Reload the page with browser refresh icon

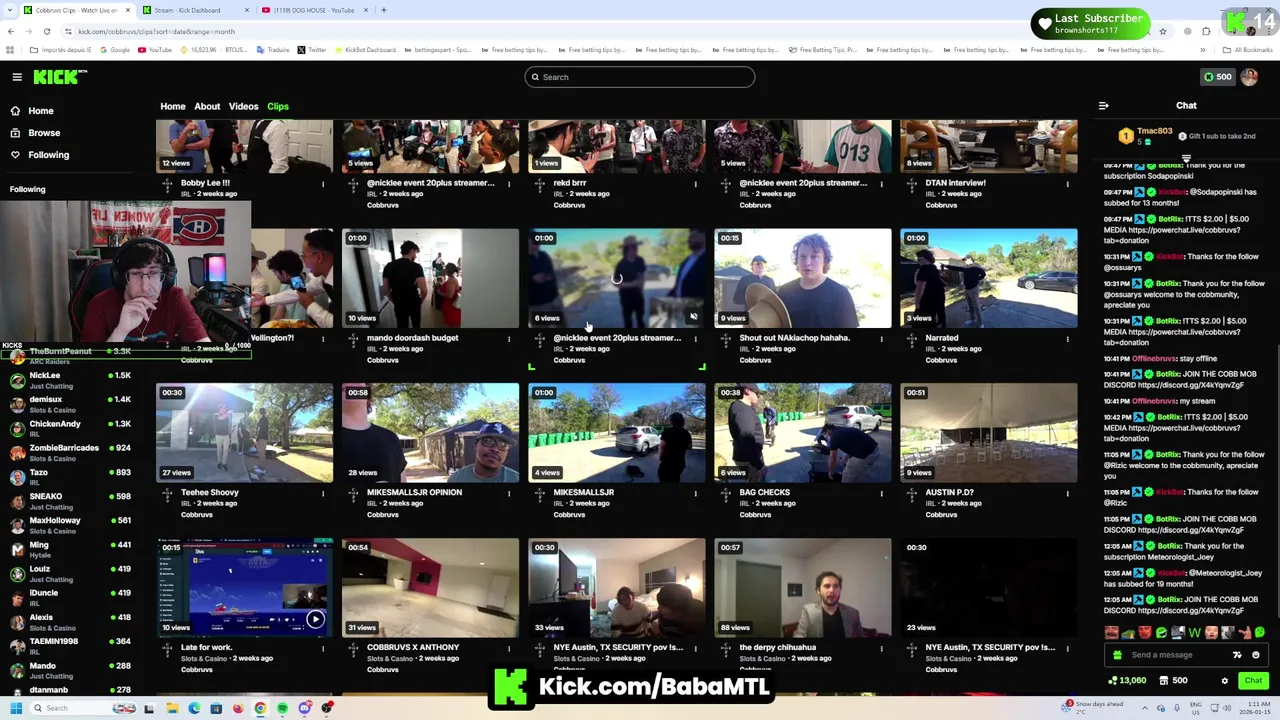pos(46,31)
